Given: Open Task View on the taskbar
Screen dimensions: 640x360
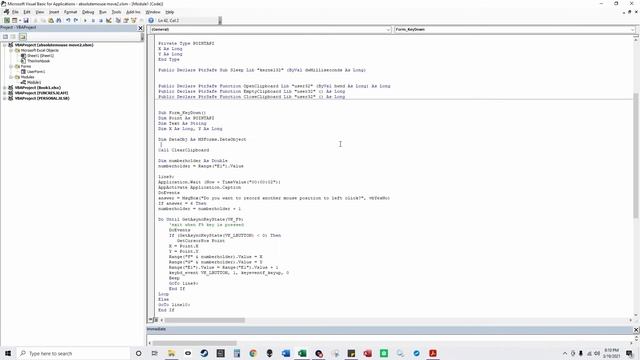Looking at the screenshot, I should pyautogui.click(x=155, y=353).
